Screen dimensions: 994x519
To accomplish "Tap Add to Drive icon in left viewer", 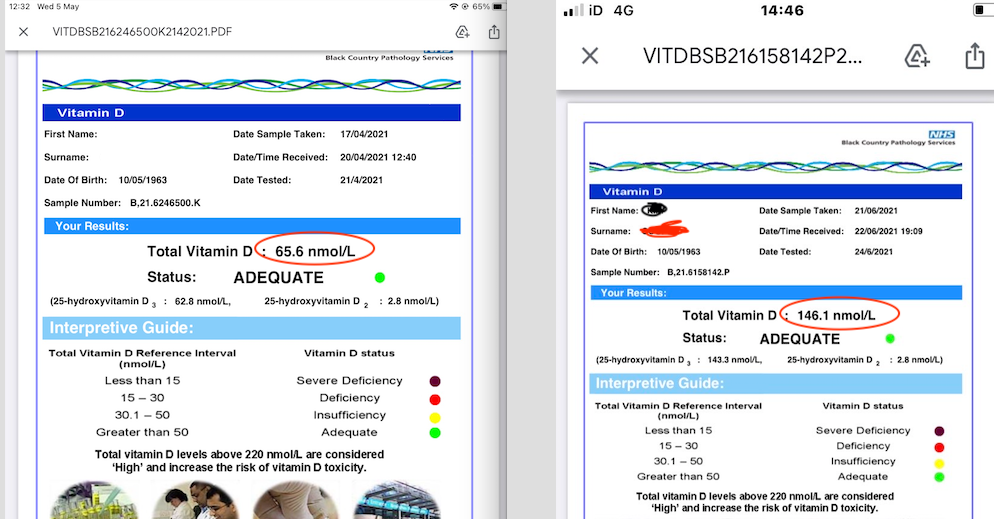I will [462, 32].
